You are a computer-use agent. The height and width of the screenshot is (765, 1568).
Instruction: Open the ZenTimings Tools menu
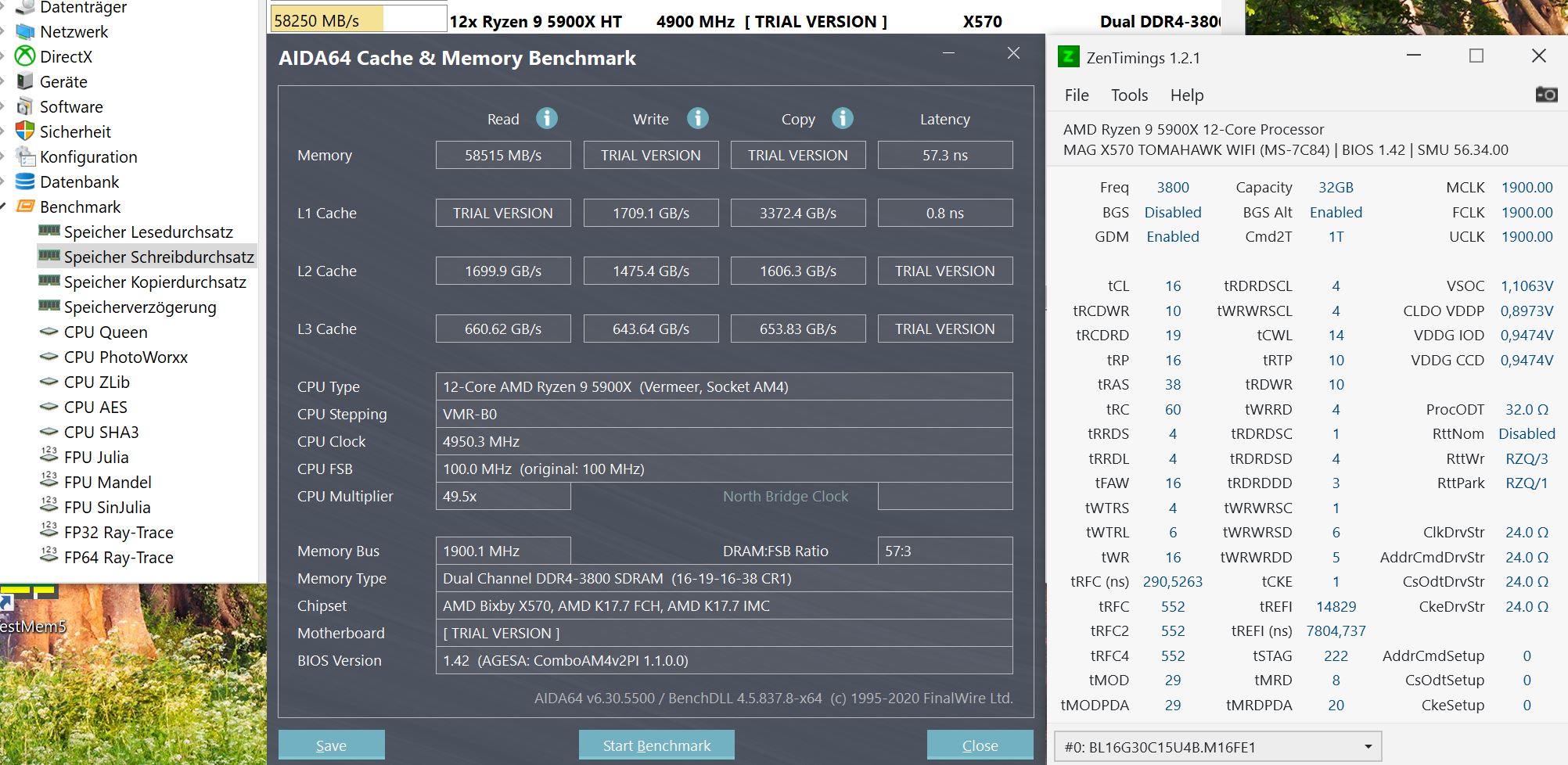pyautogui.click(x=1130, y=95)
